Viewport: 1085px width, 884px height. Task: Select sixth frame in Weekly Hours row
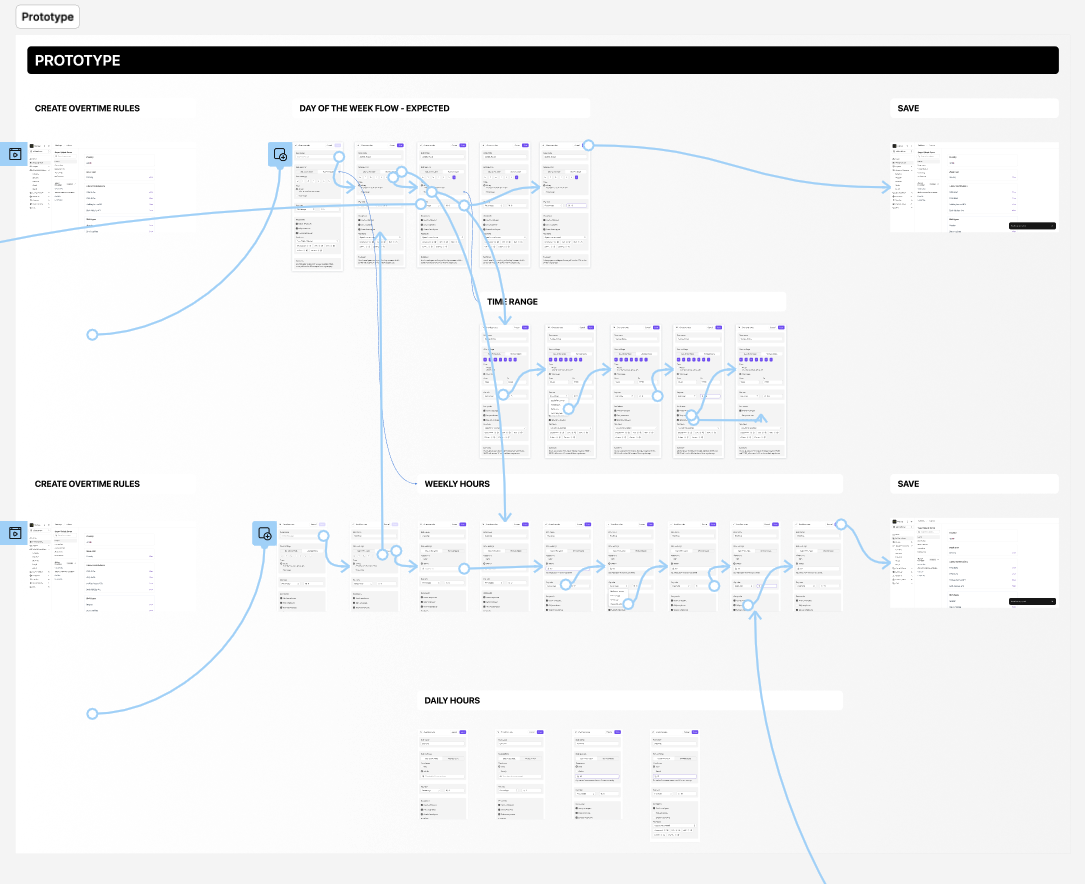click(630, 567)
